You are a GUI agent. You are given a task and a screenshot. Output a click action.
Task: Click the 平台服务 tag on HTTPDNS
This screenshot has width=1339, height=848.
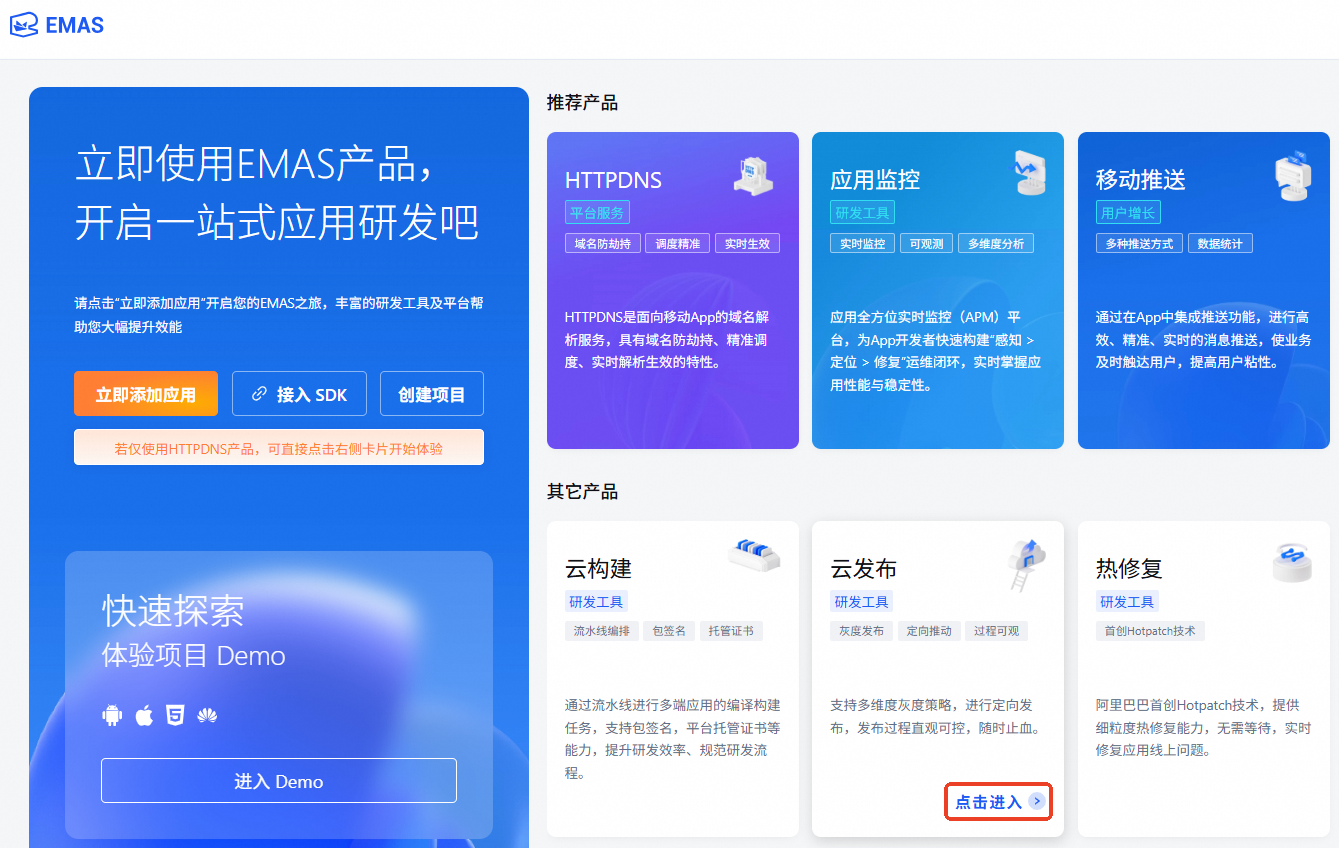point(597,212)
